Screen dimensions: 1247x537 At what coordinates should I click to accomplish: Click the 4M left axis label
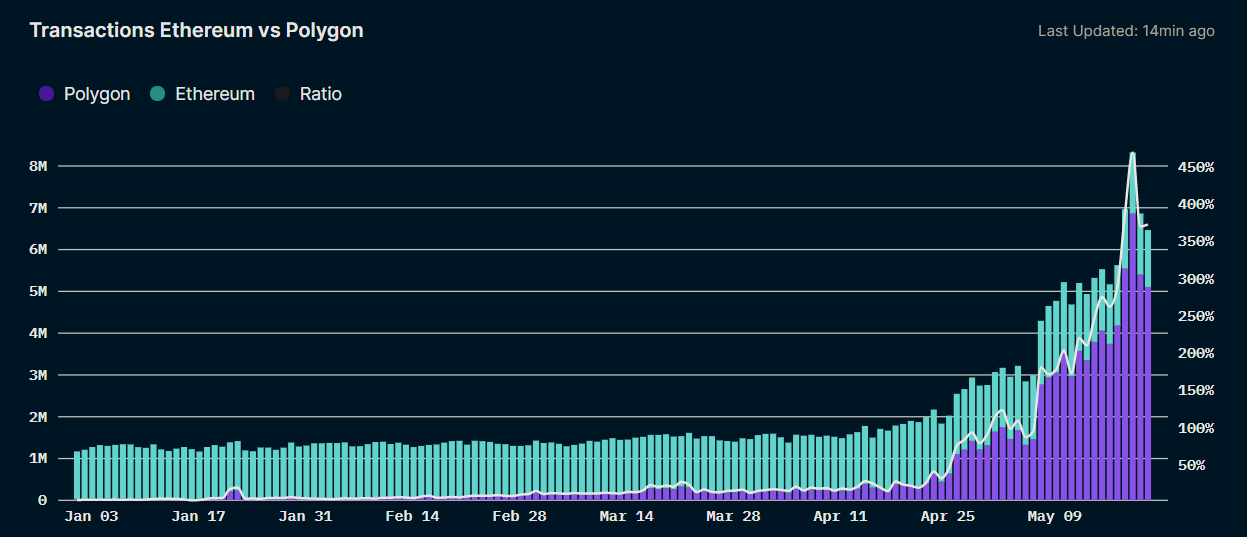(x=38, y=333)
